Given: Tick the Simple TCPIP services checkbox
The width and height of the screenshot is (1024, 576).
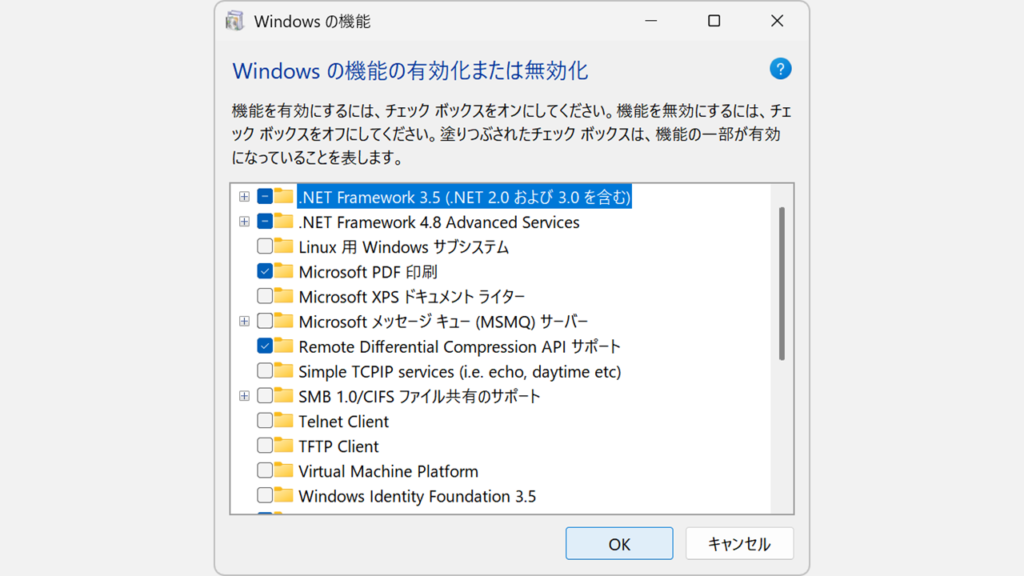Looking at the screenshot, I should click(265, 371).
